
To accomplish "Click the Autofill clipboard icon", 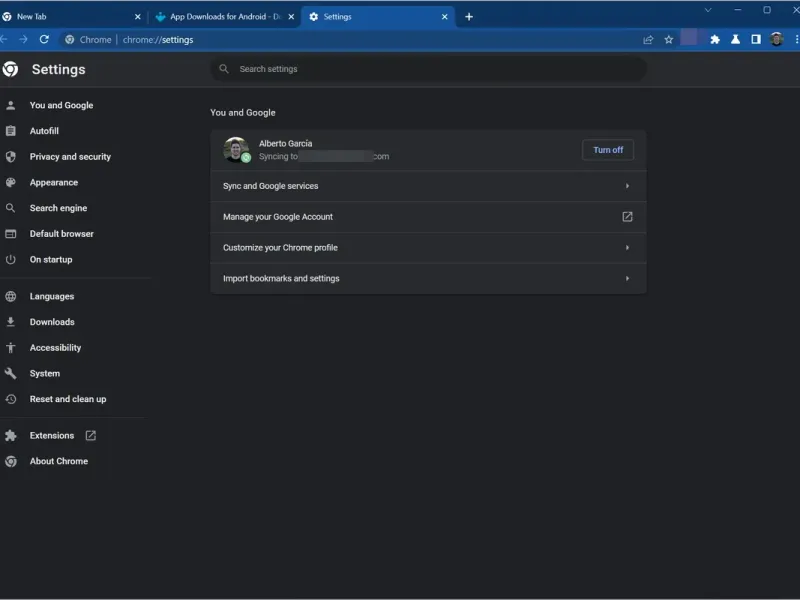I will (x=10, y=131).
